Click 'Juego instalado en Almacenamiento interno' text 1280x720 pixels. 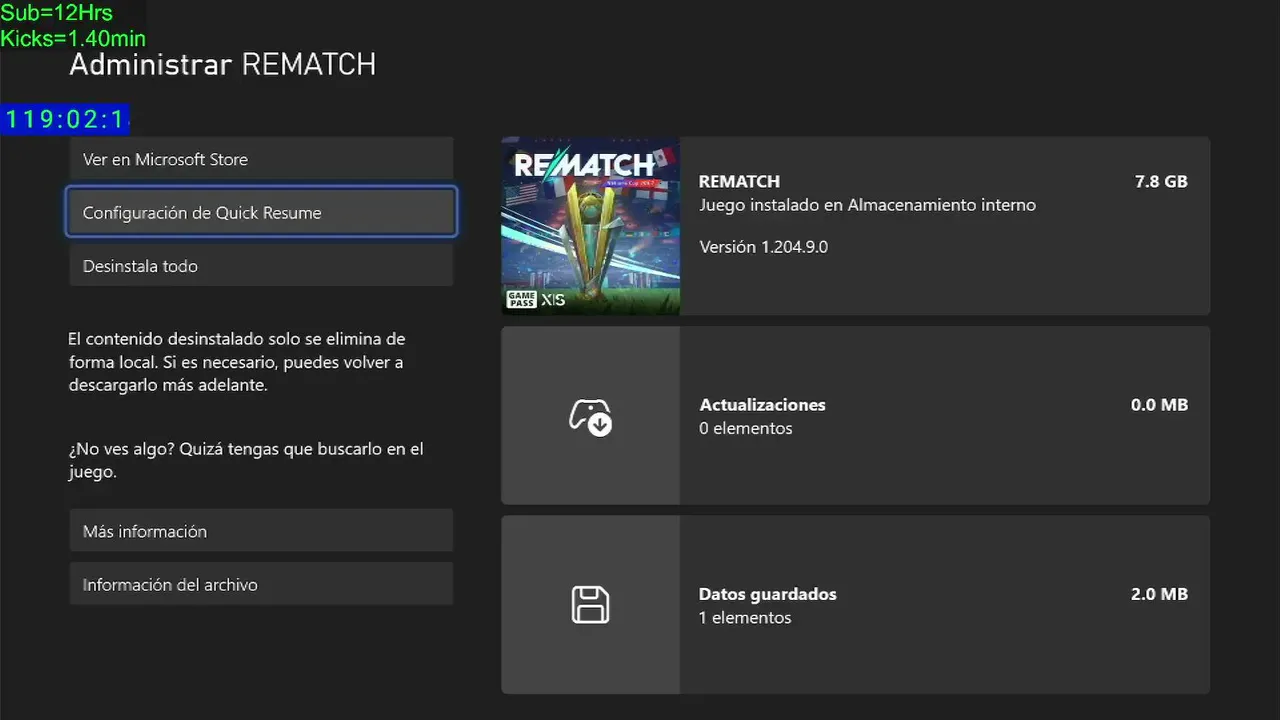[x=867, y=205]
